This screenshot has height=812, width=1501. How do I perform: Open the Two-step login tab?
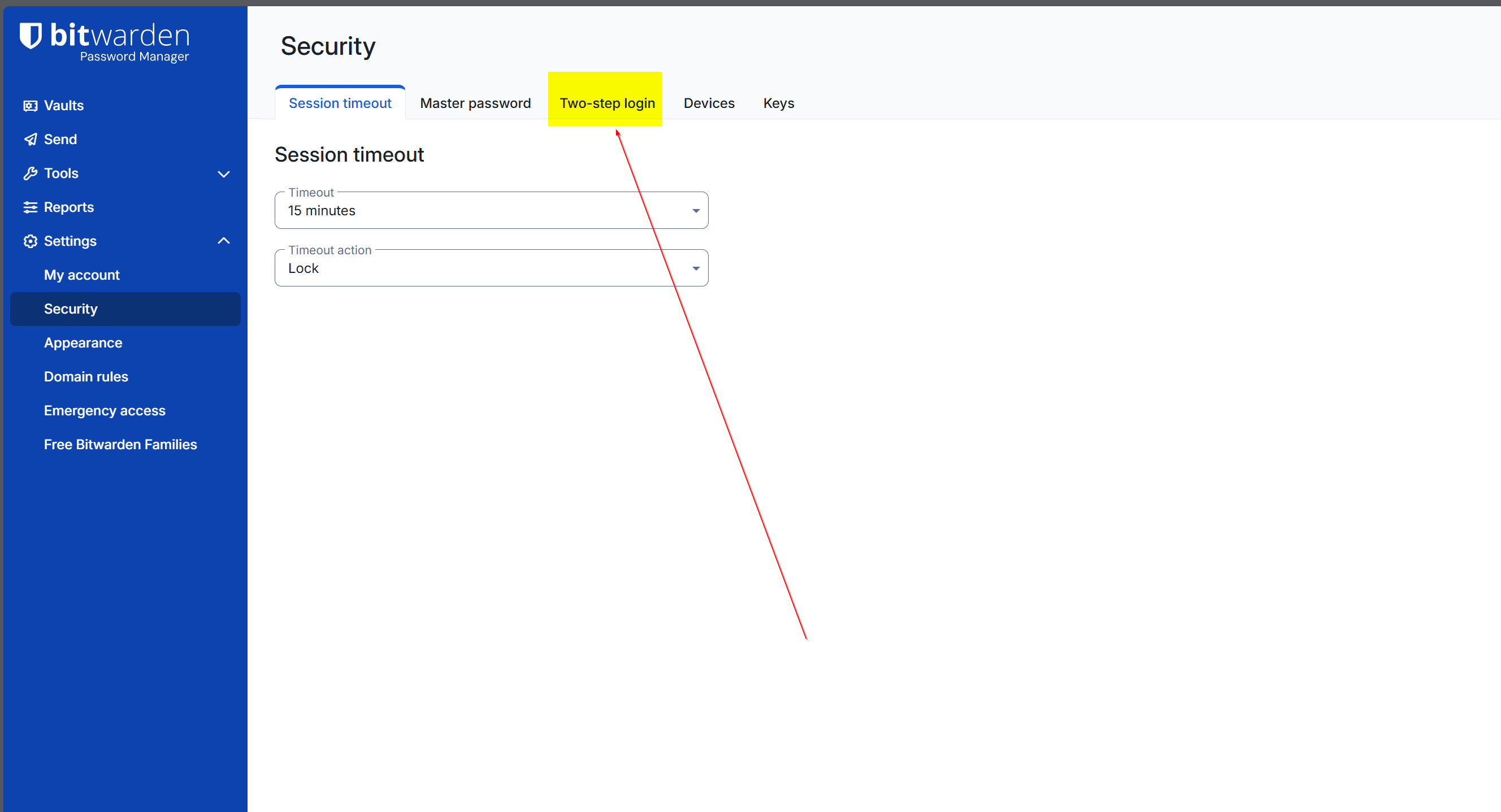pos(606,103)
